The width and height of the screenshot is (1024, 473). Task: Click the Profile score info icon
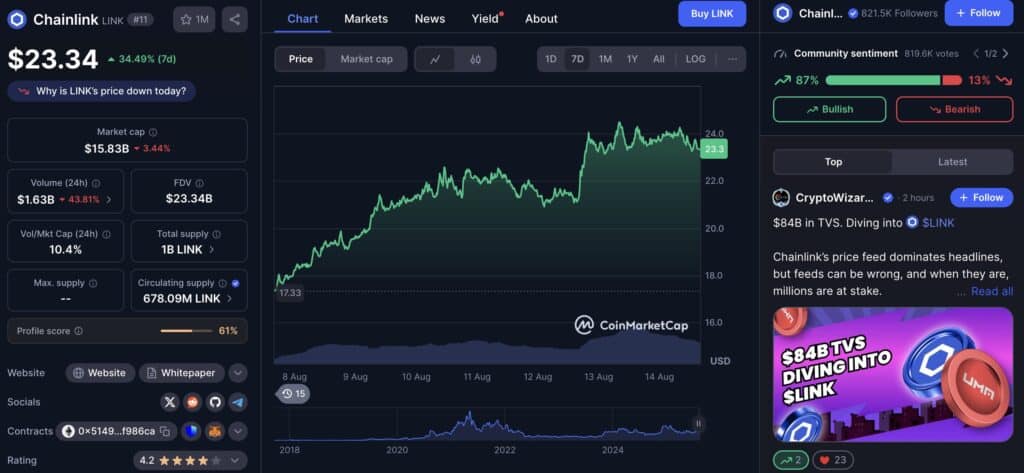(x=78, y=331)
